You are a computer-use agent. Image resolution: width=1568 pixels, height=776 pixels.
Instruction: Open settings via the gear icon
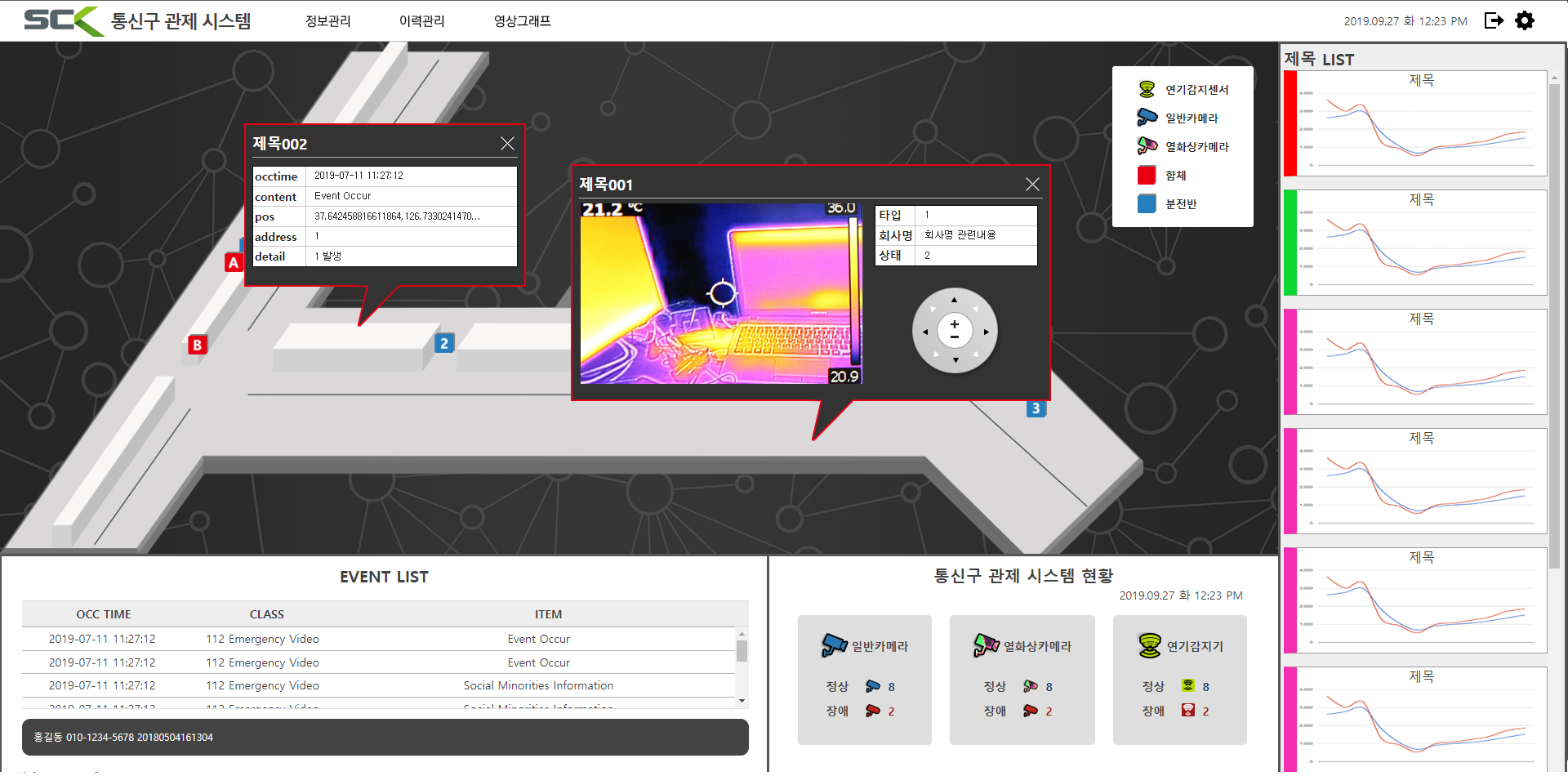(1525, 20)
